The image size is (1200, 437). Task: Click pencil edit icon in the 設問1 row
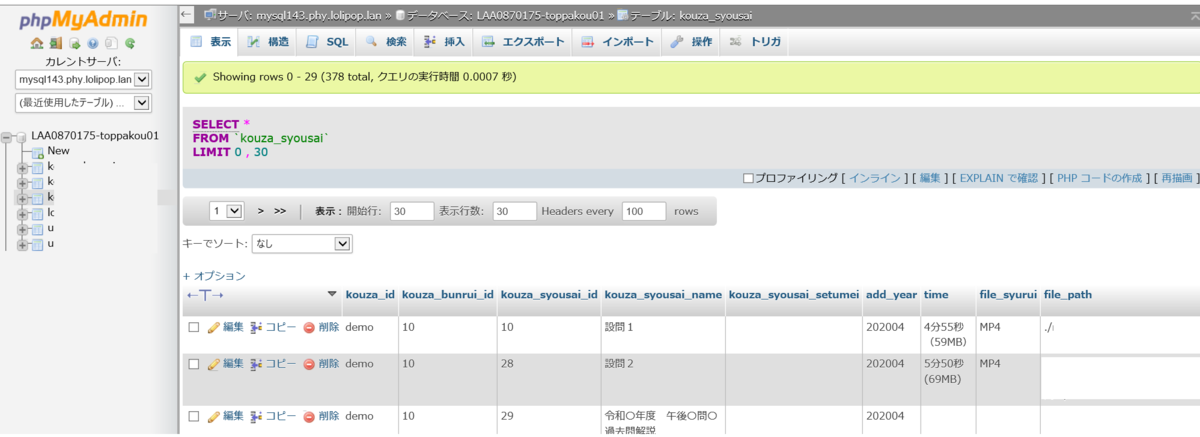pos(213,328)
